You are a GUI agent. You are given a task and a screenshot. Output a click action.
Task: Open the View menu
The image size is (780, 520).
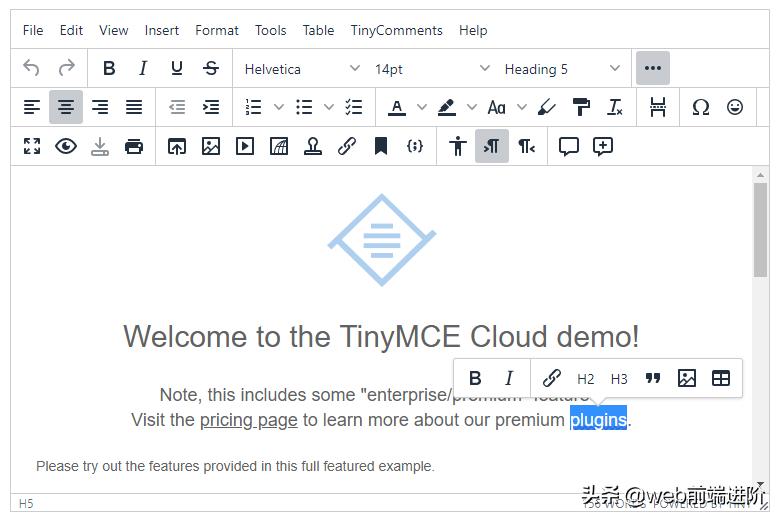point(113,30)
